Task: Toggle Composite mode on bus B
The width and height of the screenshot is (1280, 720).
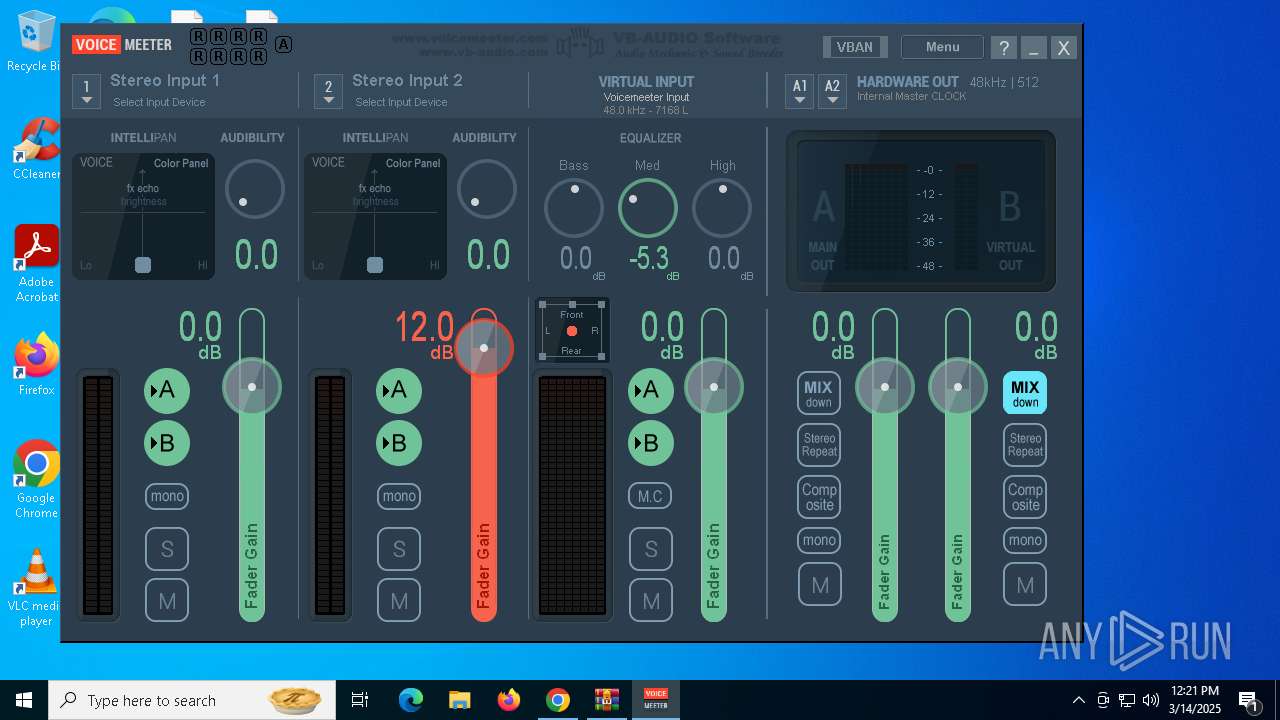Action: [1025, 497]
